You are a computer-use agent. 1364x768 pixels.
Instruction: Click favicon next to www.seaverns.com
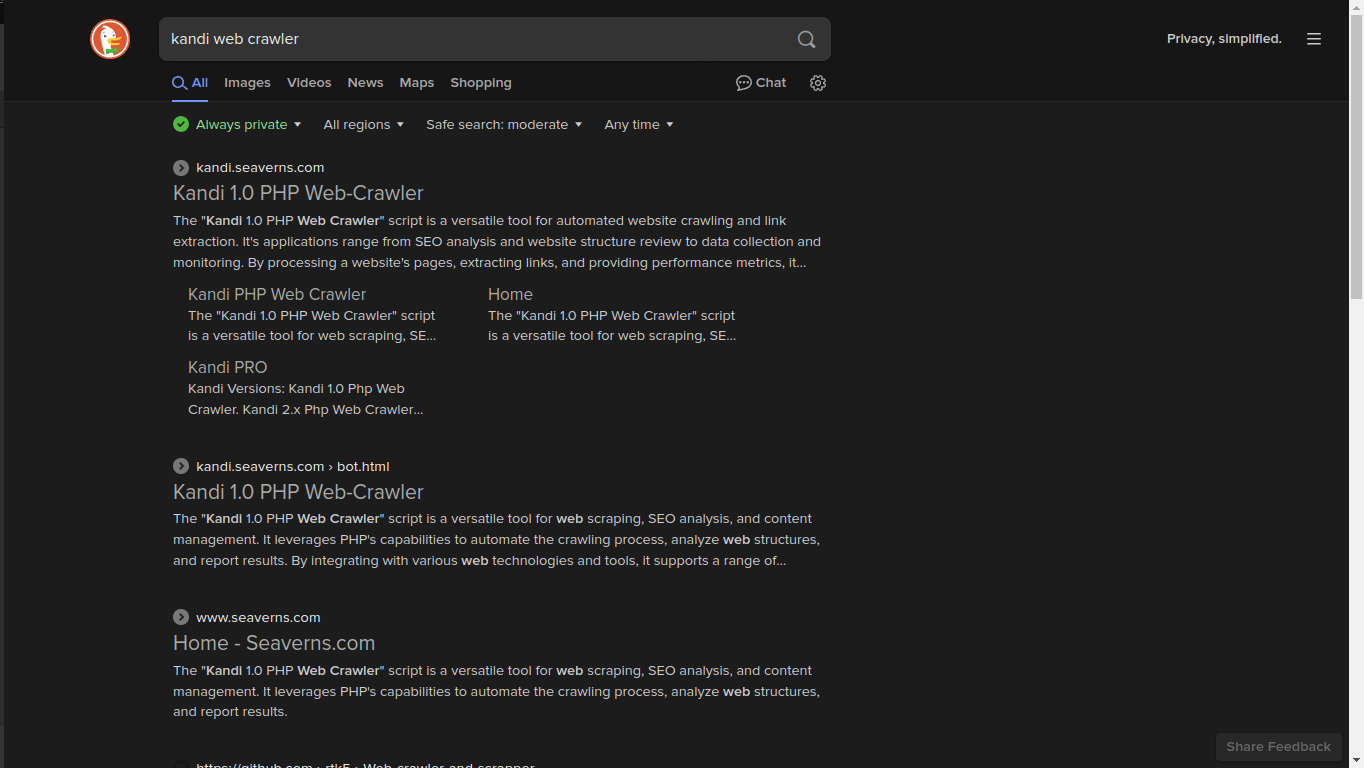[x=181, y=617]
